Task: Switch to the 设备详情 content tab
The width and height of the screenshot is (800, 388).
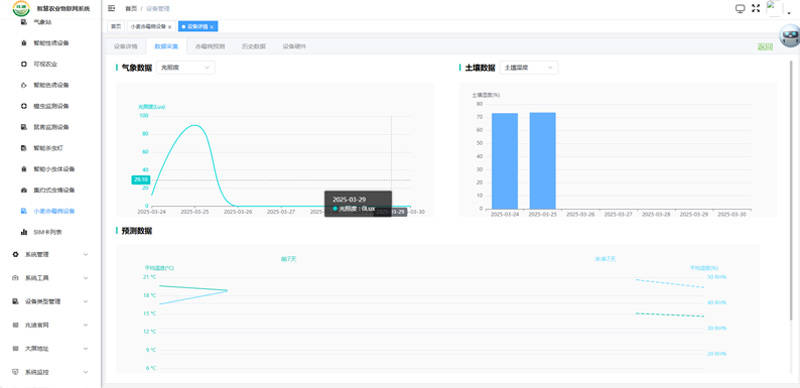Action: [126, 46]
